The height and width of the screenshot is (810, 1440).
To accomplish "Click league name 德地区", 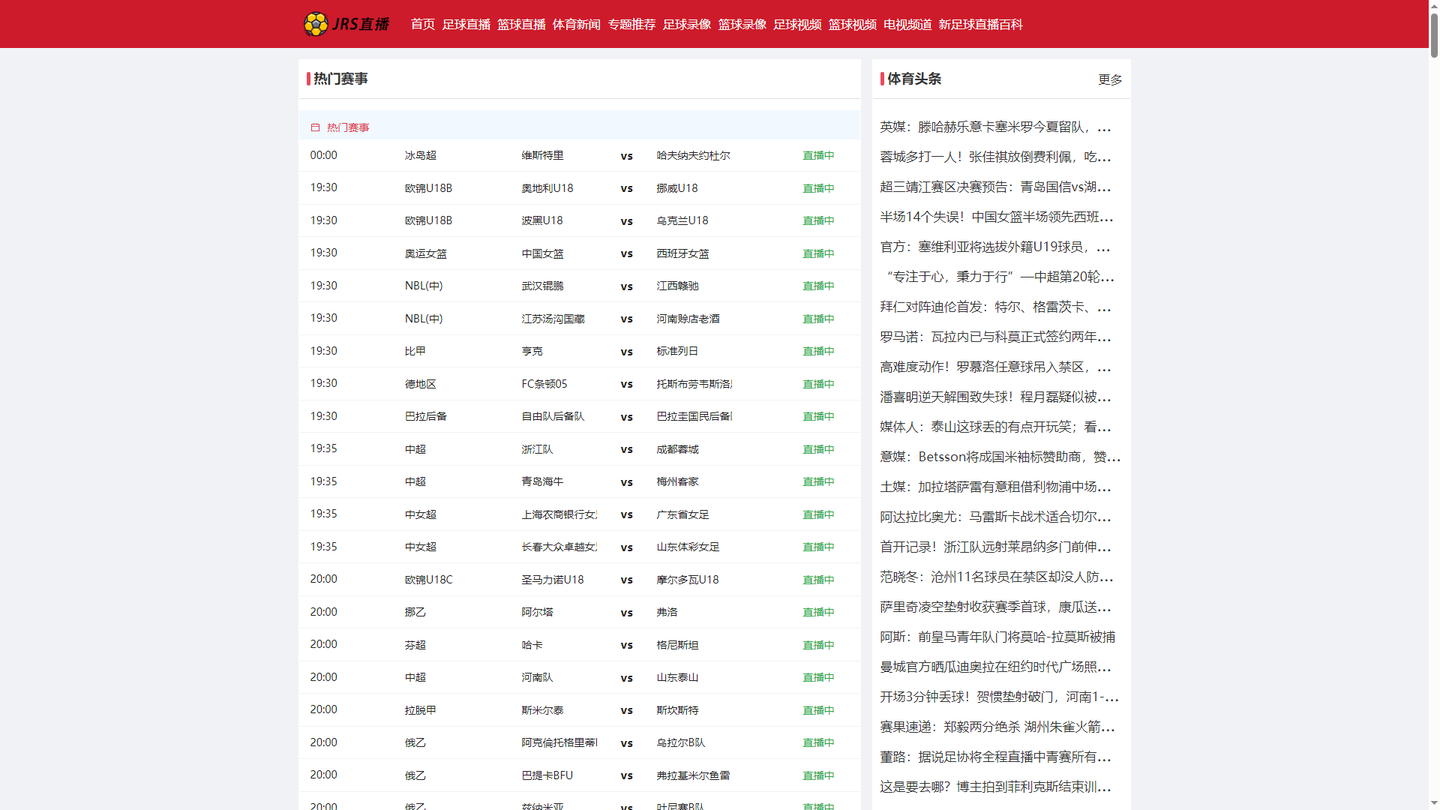I will (420, 384).
